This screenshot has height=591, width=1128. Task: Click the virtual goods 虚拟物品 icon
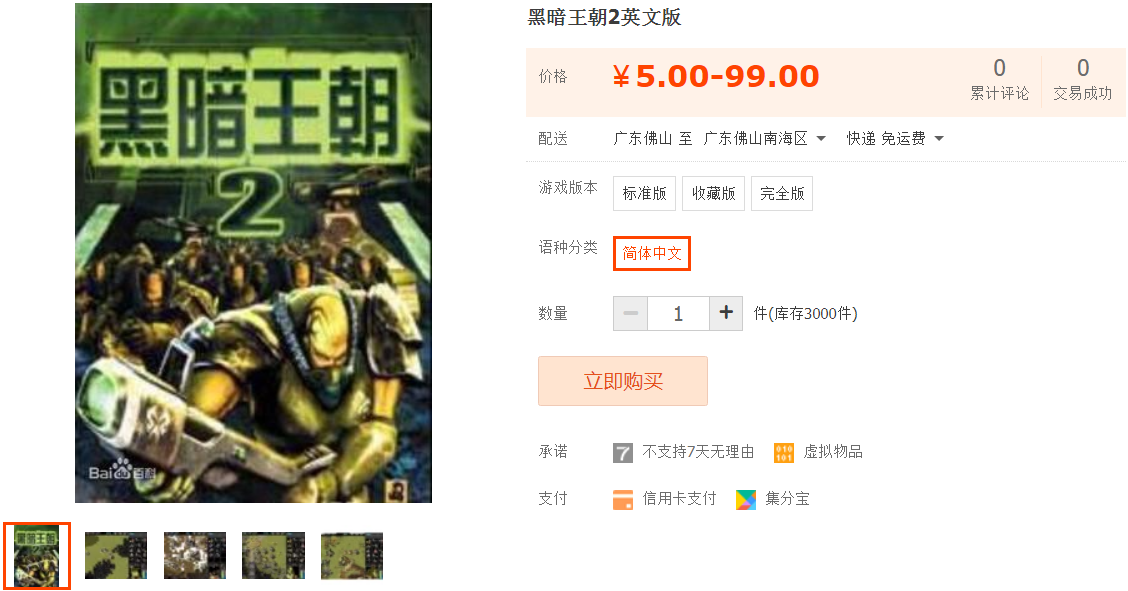point(783,452)
